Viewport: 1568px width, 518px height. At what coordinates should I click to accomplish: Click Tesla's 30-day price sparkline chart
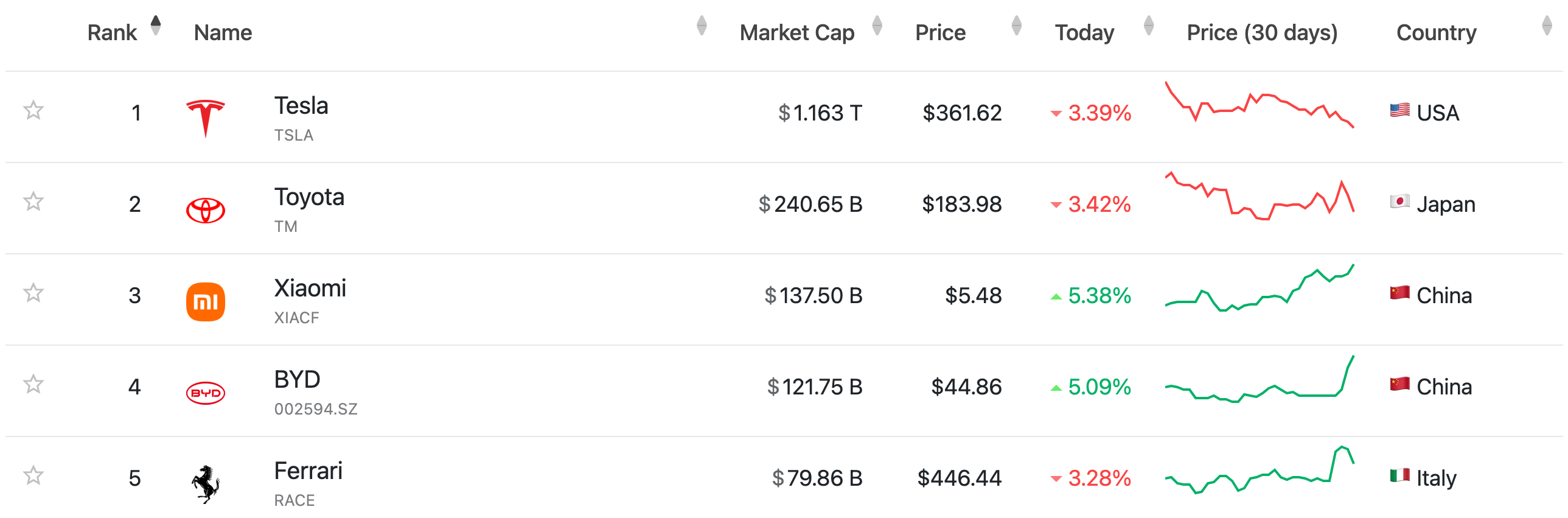(x=1259, y=105)
